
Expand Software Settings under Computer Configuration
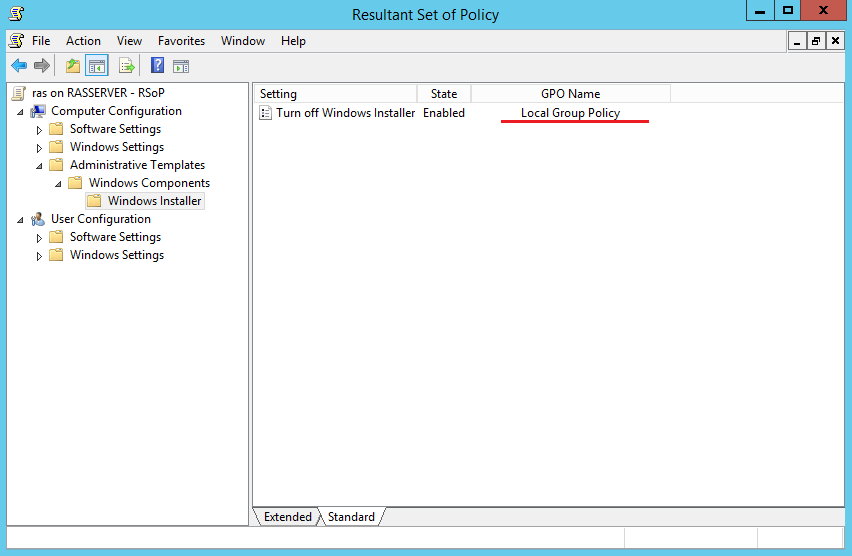click(x=39, y=130)
